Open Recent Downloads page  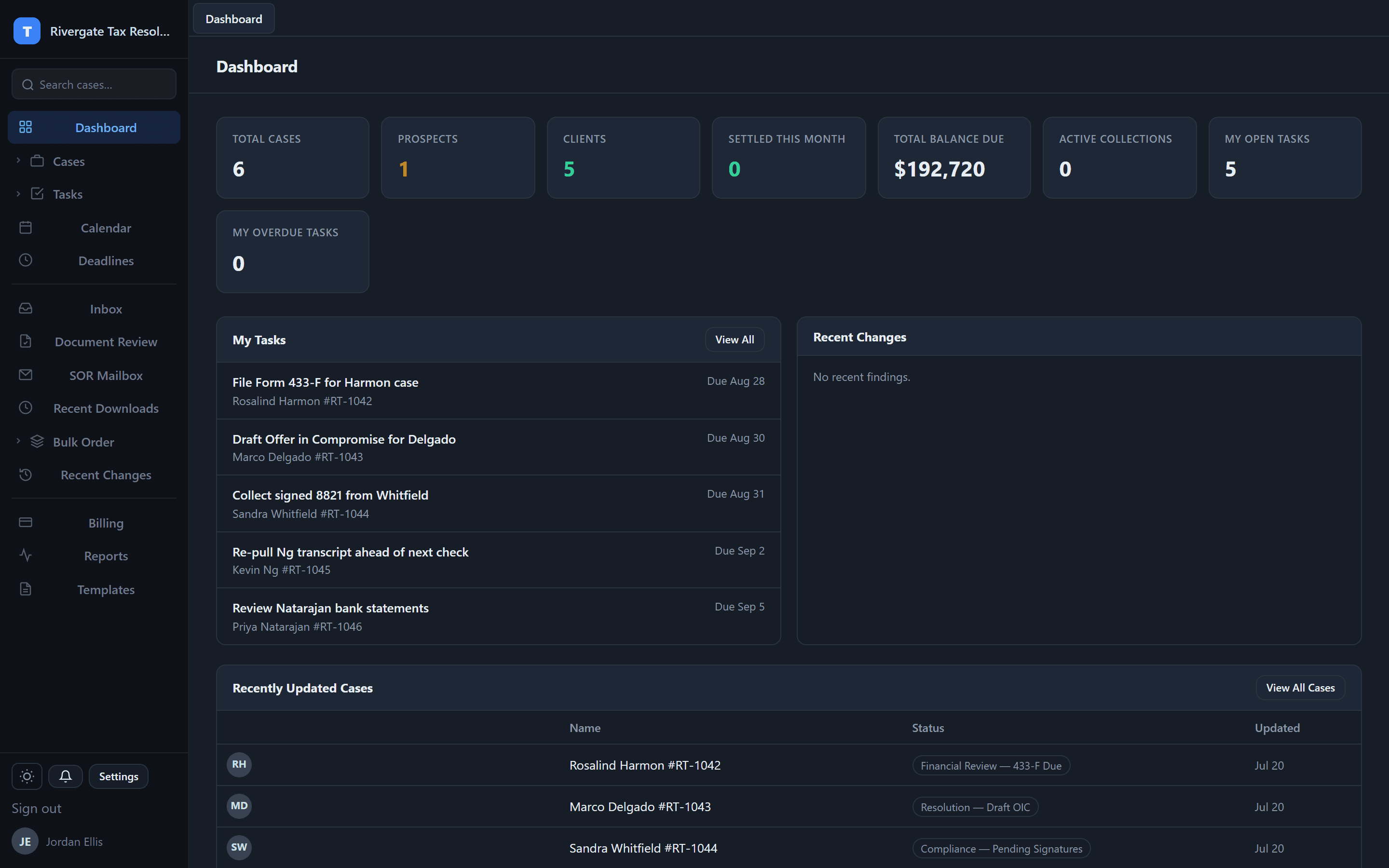point(94,408)
